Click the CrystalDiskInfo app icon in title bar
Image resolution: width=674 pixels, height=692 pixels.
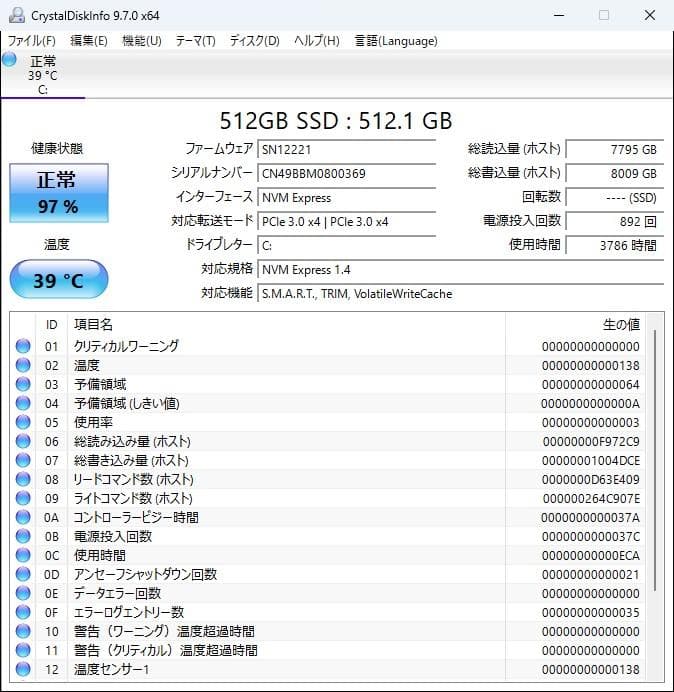point(17,15)
